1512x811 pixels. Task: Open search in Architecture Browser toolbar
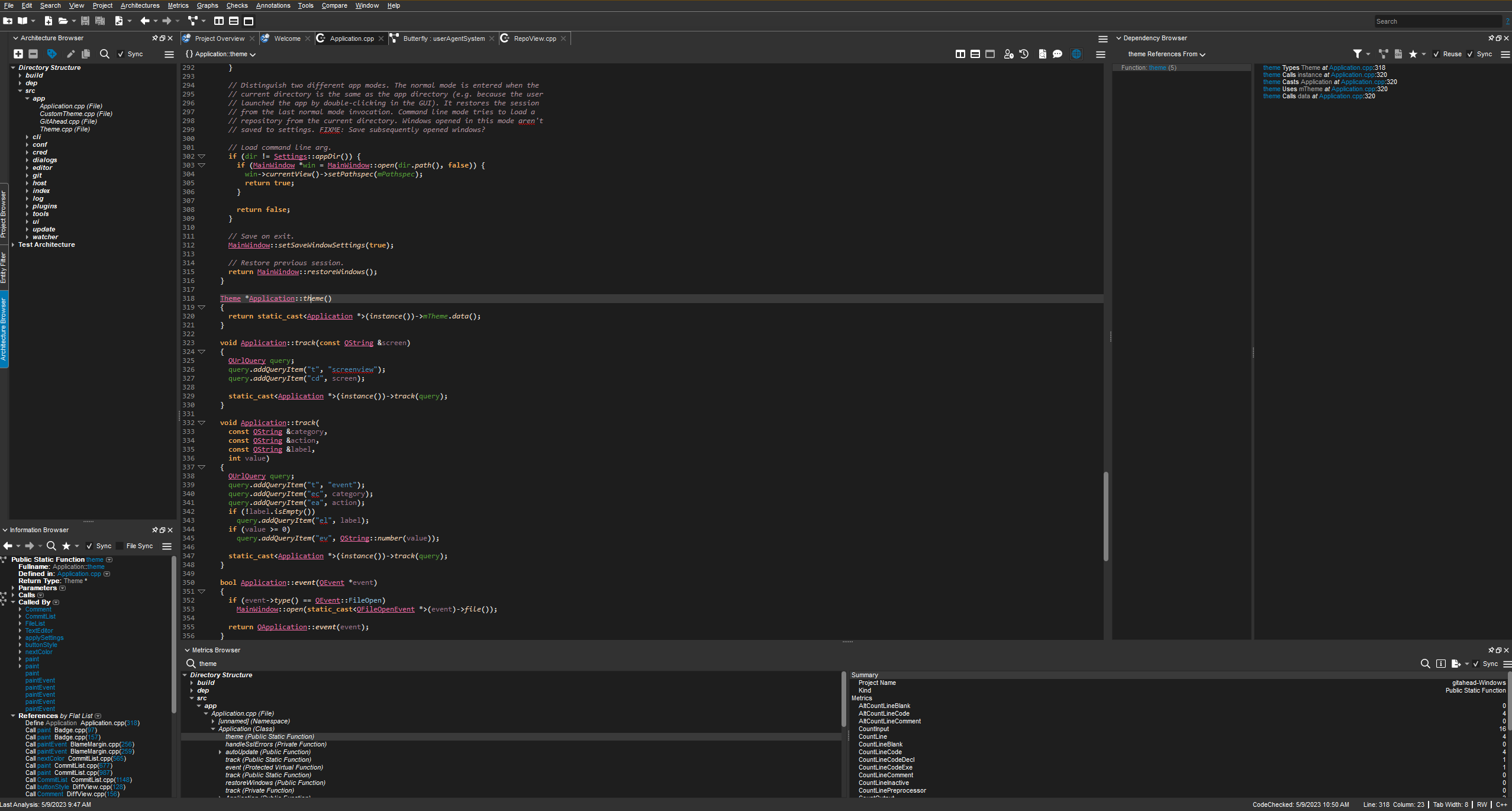105,54
